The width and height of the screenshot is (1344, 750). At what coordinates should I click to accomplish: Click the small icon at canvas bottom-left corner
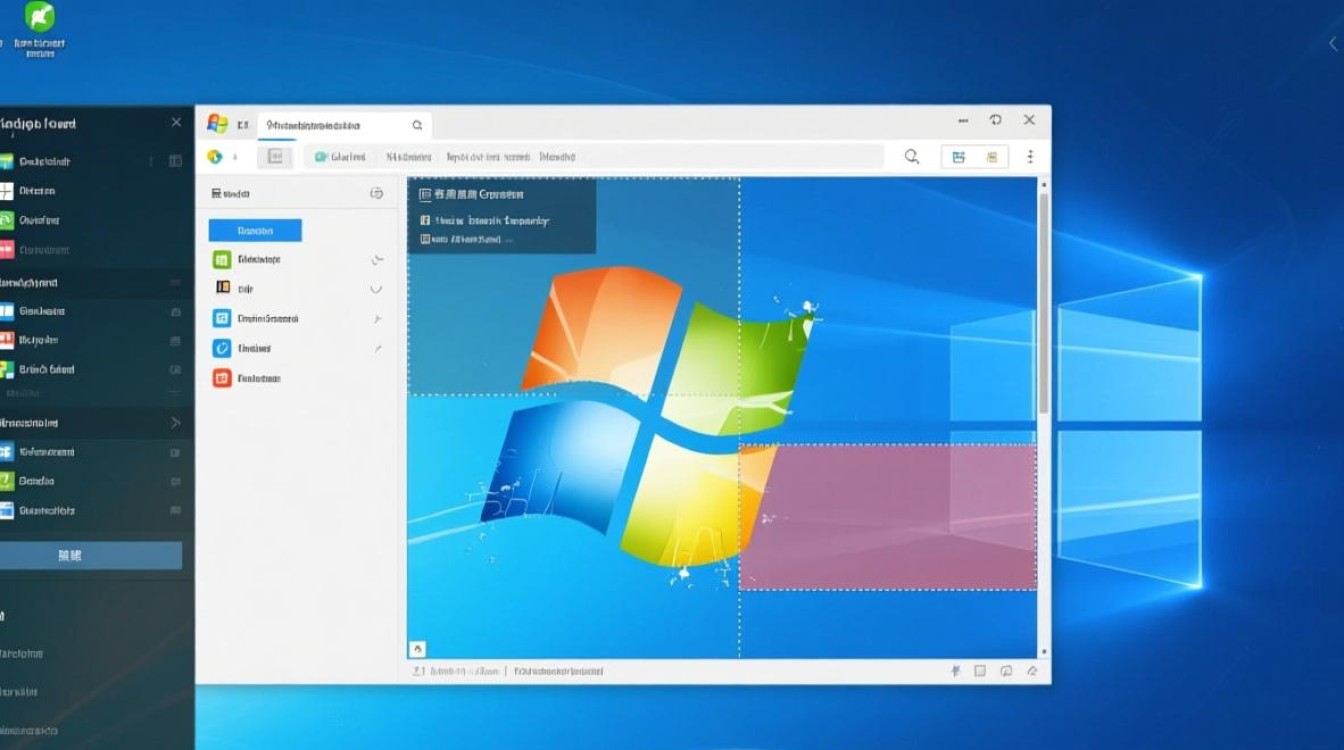[x=418, y=649]
